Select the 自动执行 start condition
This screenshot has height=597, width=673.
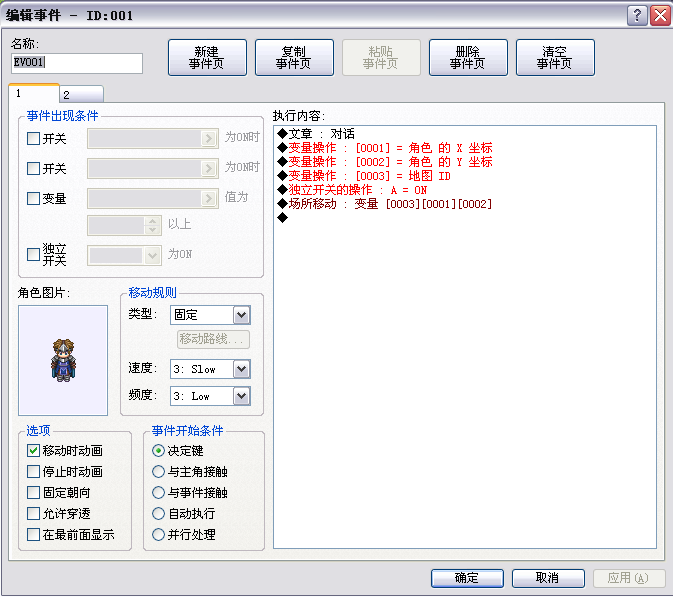coord(158,513)
